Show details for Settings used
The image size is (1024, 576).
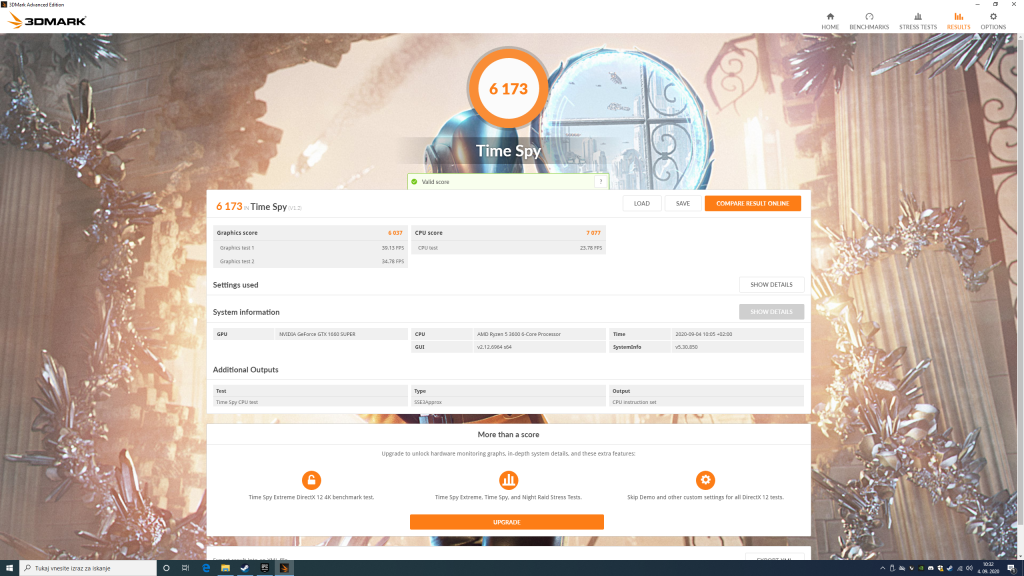click(771, 285)
